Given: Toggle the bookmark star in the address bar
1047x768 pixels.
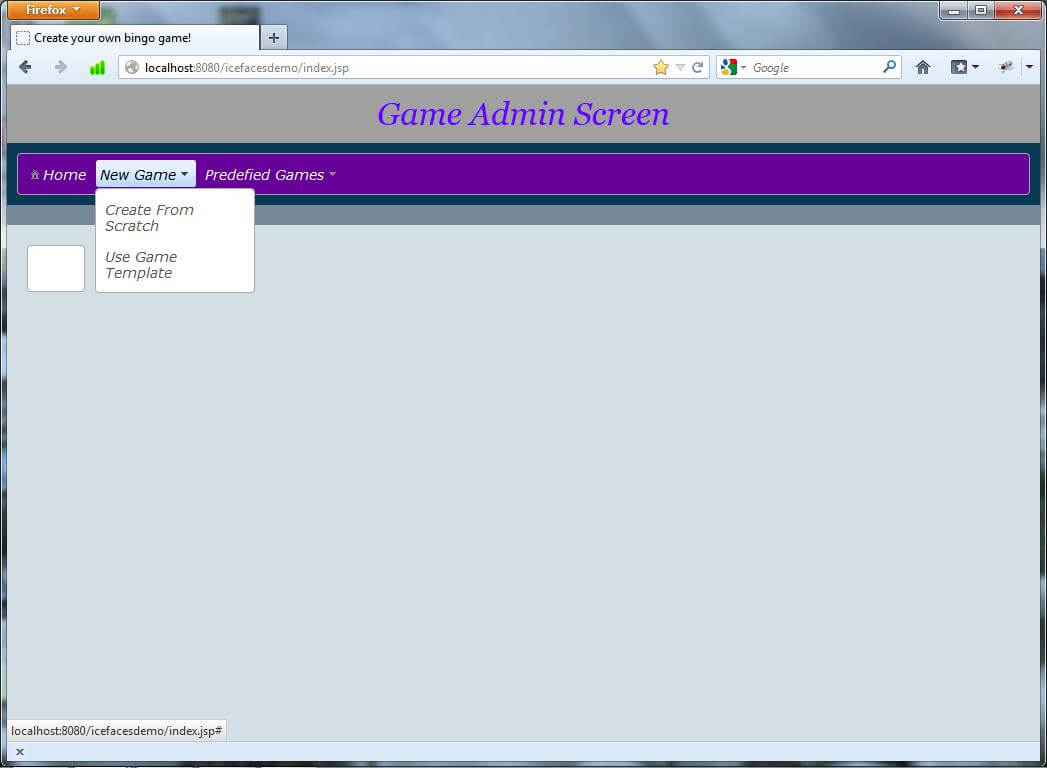Looking at the screenshot, I should pyautogui.click(x=660, y=67).
